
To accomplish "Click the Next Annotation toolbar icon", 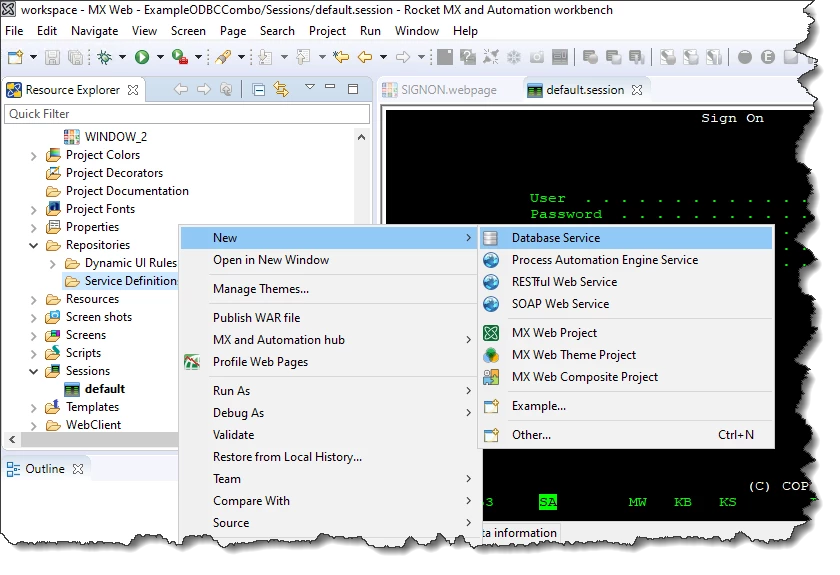I will tap(265, 57).
